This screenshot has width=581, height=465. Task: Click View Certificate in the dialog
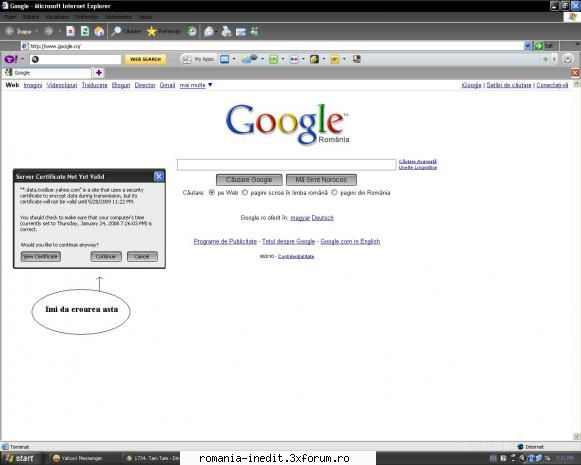tap(41, 256)
